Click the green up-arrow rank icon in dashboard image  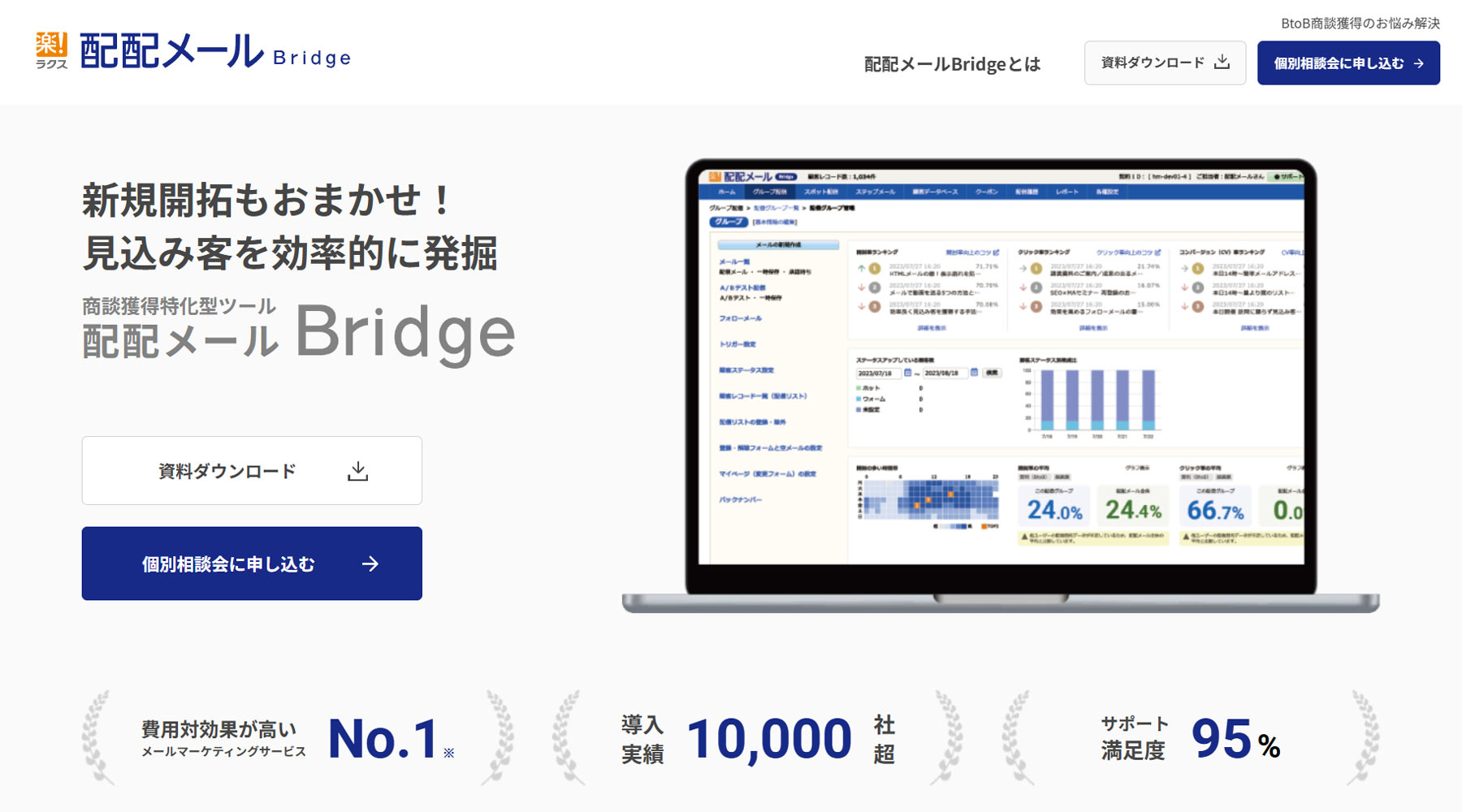click(x=861, y=268)
